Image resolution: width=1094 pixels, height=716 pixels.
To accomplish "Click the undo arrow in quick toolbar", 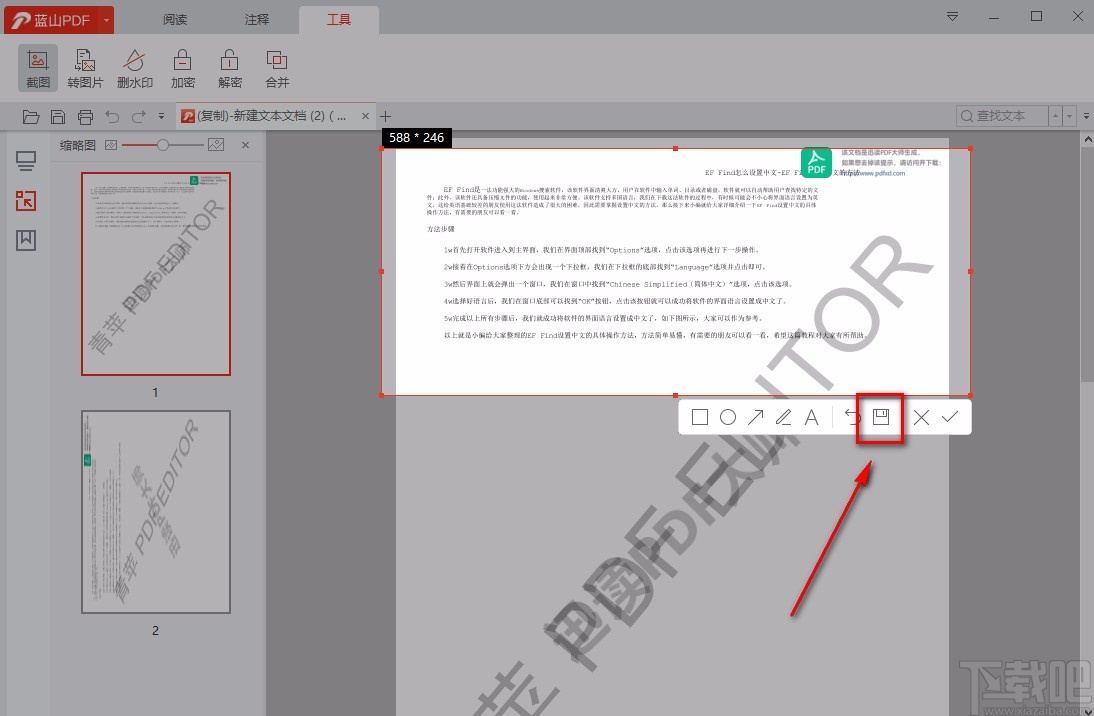I will pos(112,117).
